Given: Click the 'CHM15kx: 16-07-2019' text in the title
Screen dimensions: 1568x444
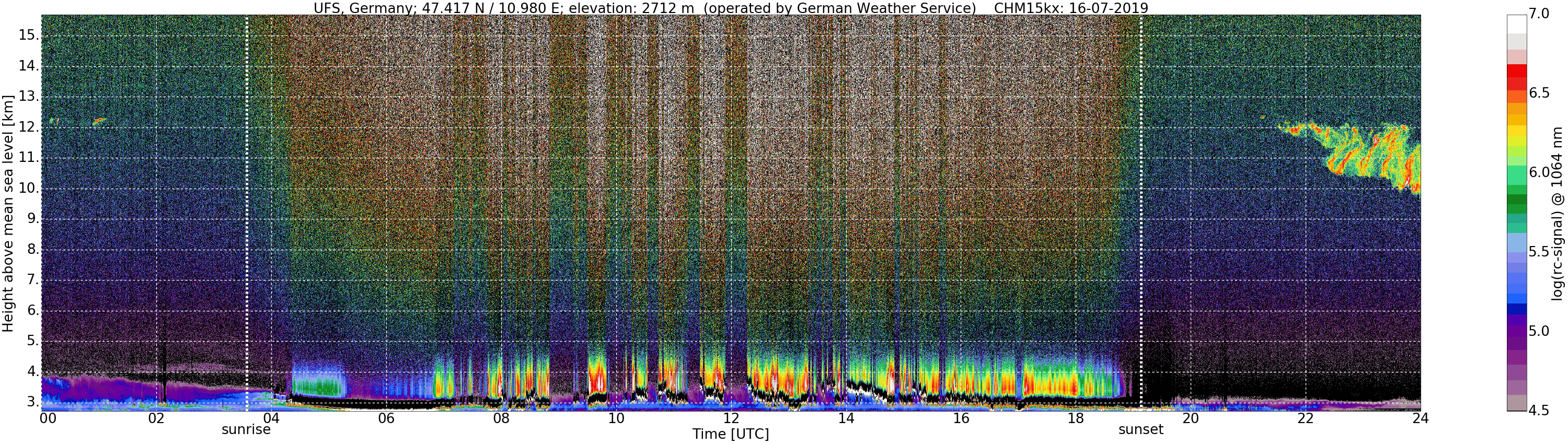Looking at the screenshot, I should click(1071, 8).
